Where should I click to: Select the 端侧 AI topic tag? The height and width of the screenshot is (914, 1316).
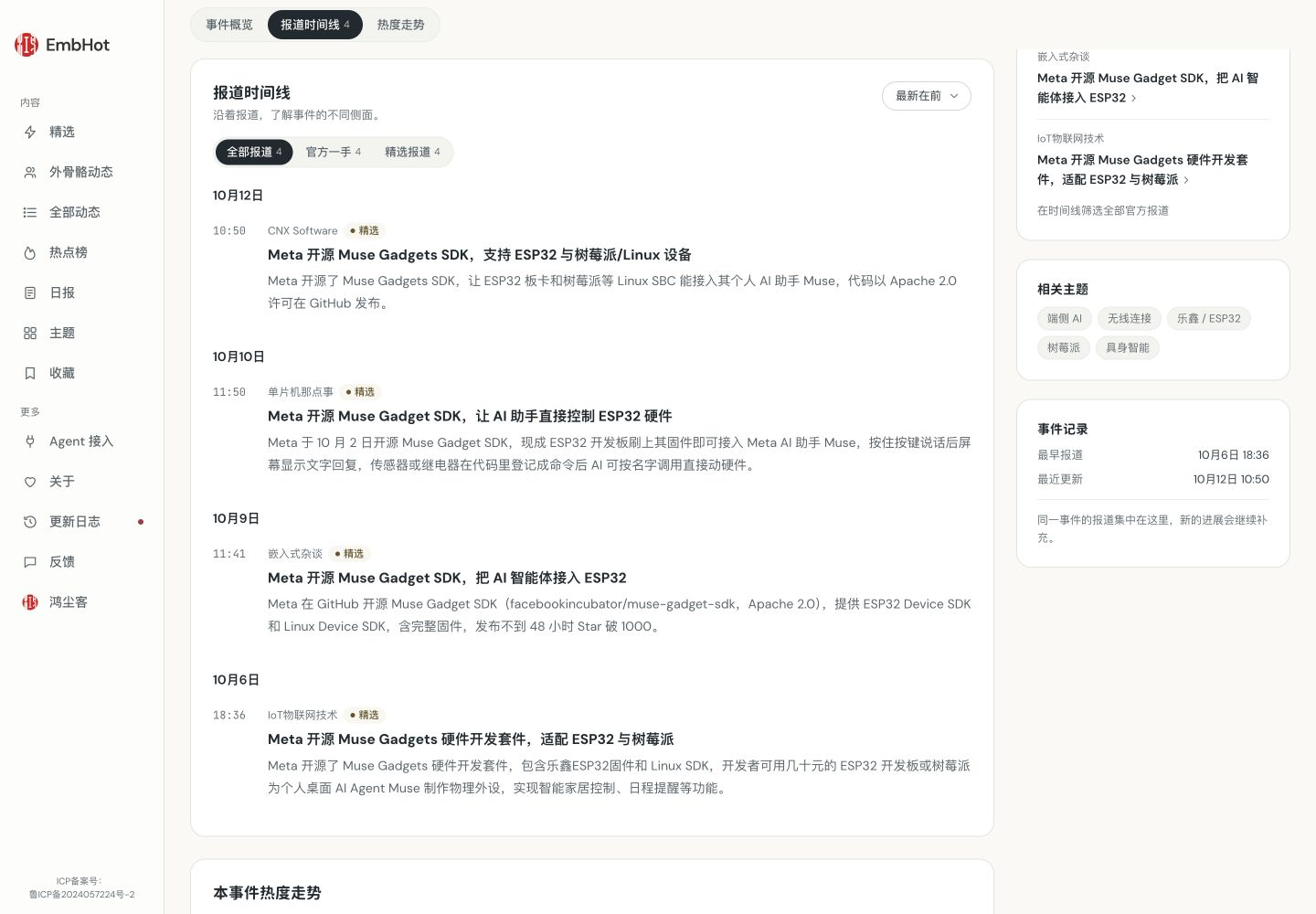click(1065, 319)
